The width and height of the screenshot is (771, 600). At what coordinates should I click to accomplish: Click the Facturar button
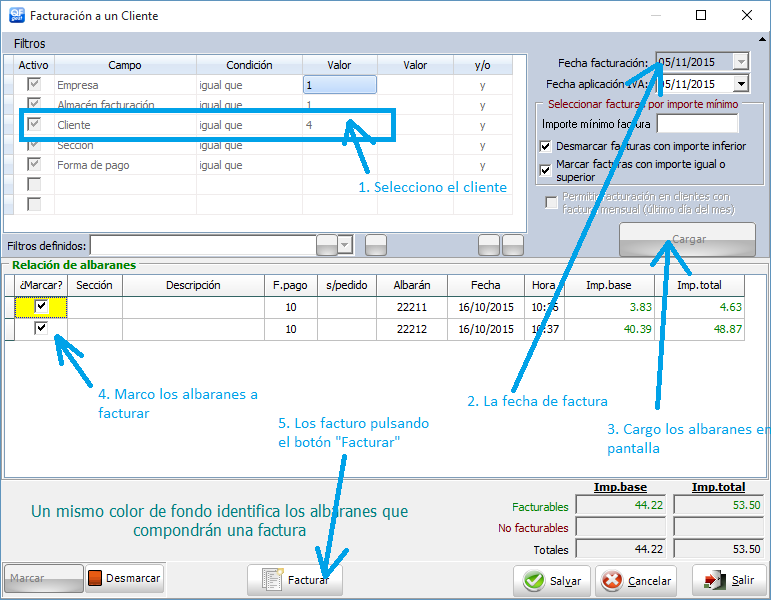[x=295, y=580]
